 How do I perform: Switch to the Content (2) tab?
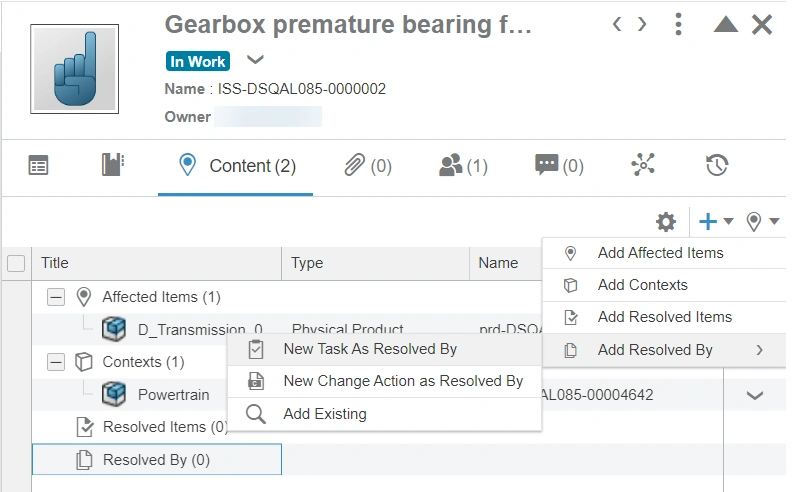(x=236, y=166)
